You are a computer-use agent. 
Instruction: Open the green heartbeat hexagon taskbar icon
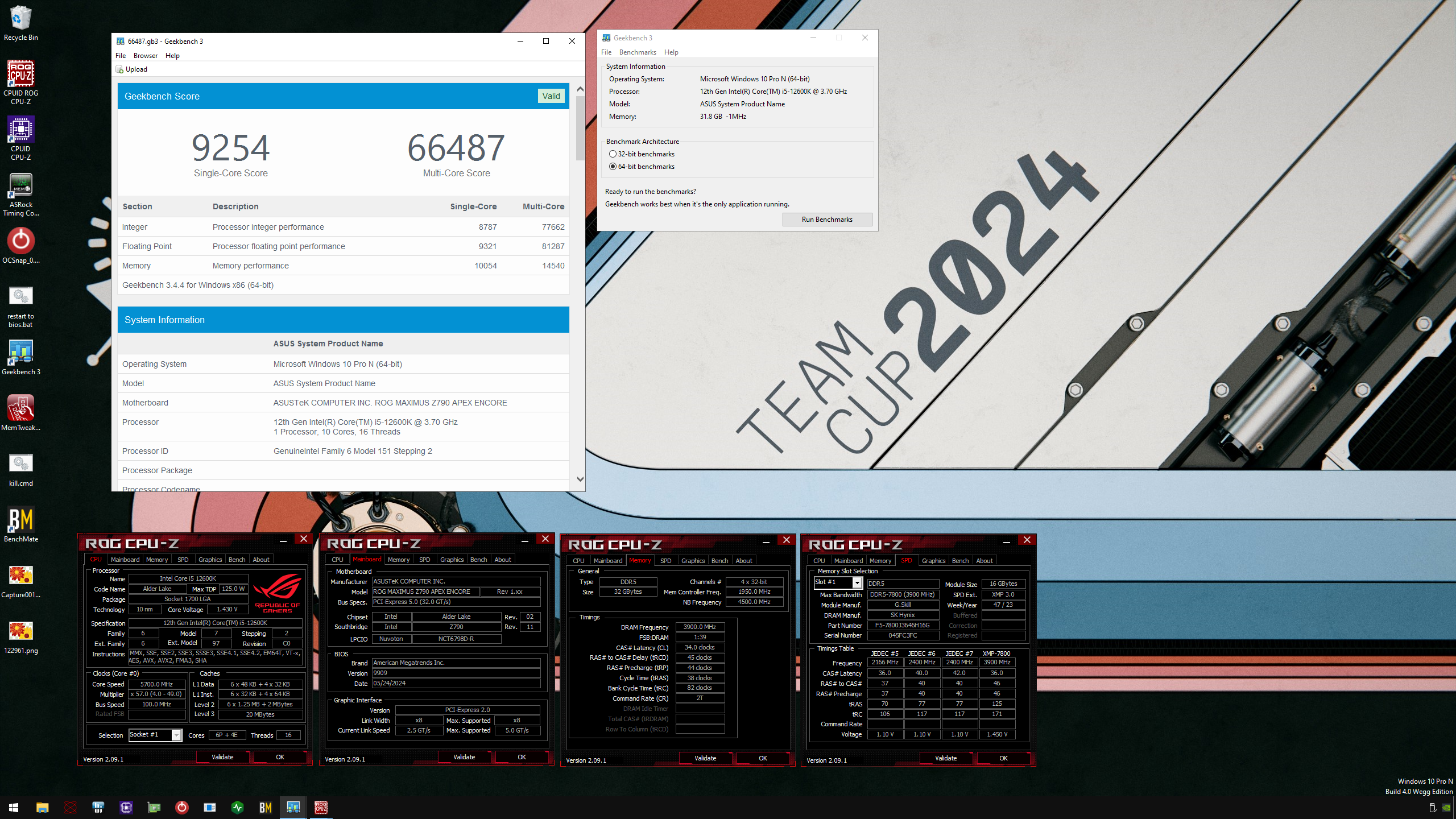[237, 808]
